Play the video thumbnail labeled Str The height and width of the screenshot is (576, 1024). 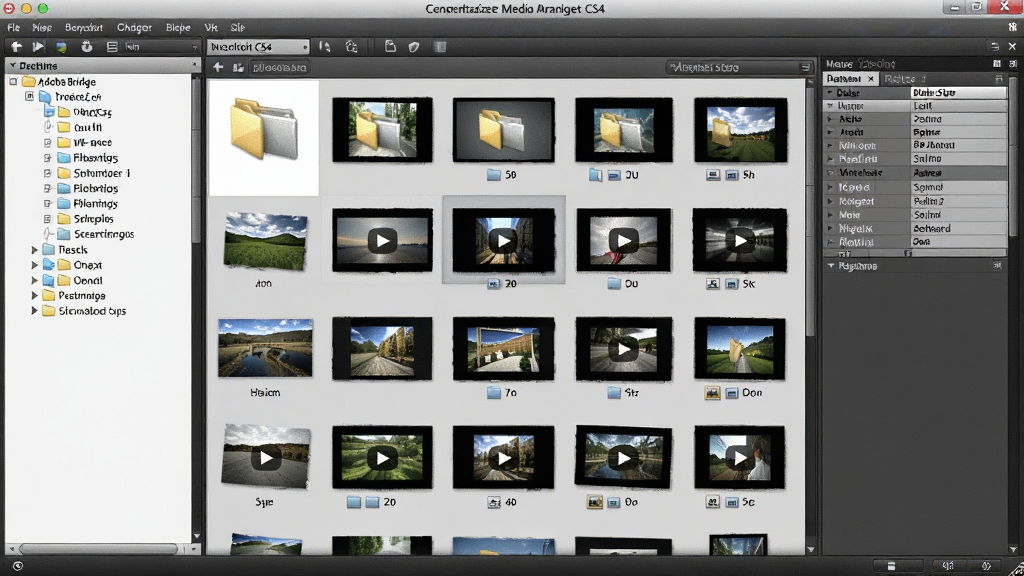pos(624,349)
